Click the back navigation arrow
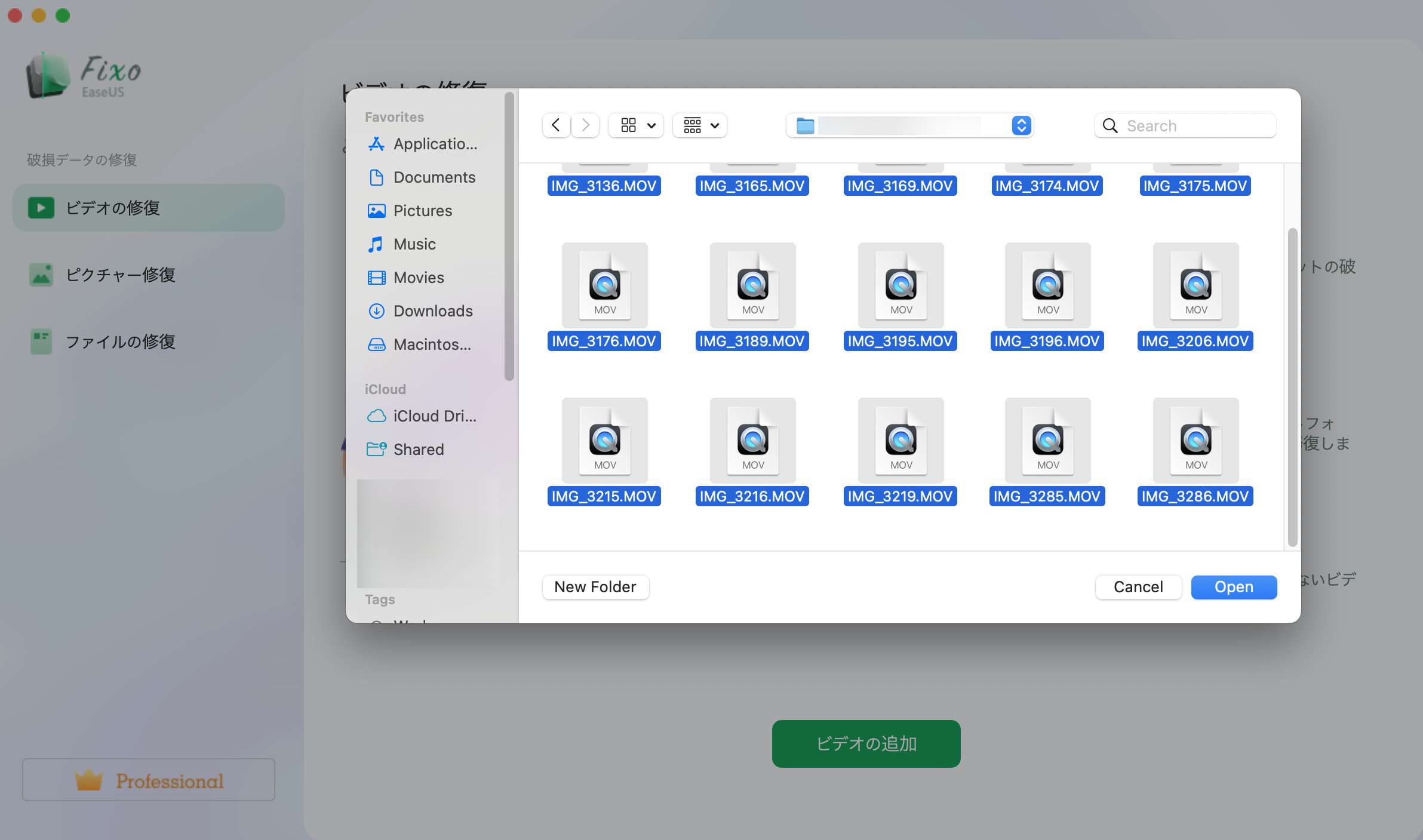 (x=556, y=125)
